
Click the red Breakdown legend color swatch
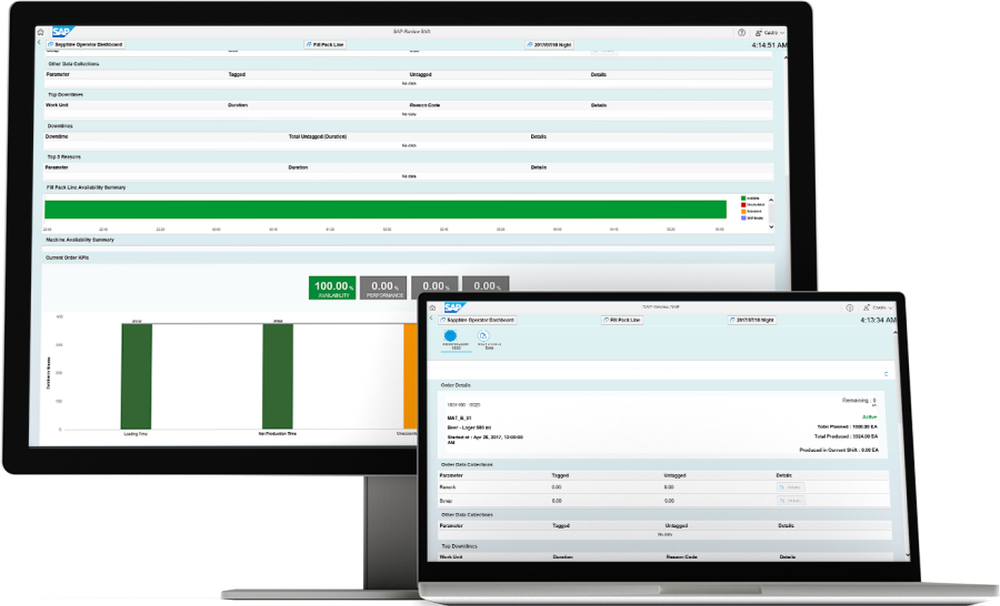pos(743,205)
